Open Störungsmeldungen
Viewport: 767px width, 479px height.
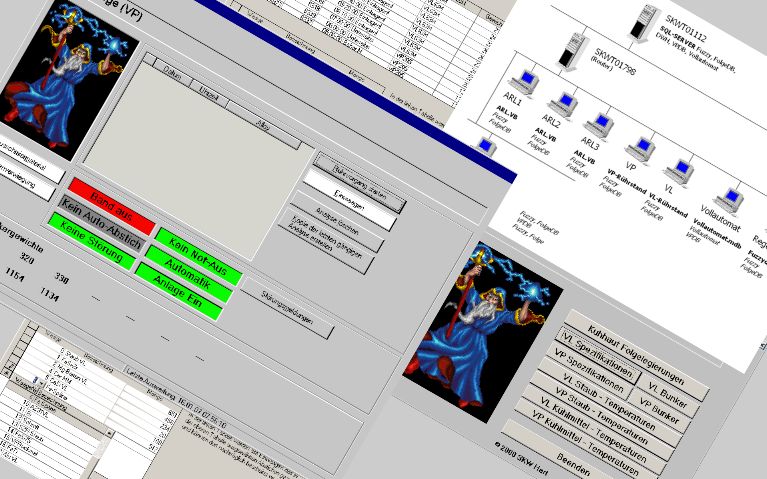tap(287, 308)
